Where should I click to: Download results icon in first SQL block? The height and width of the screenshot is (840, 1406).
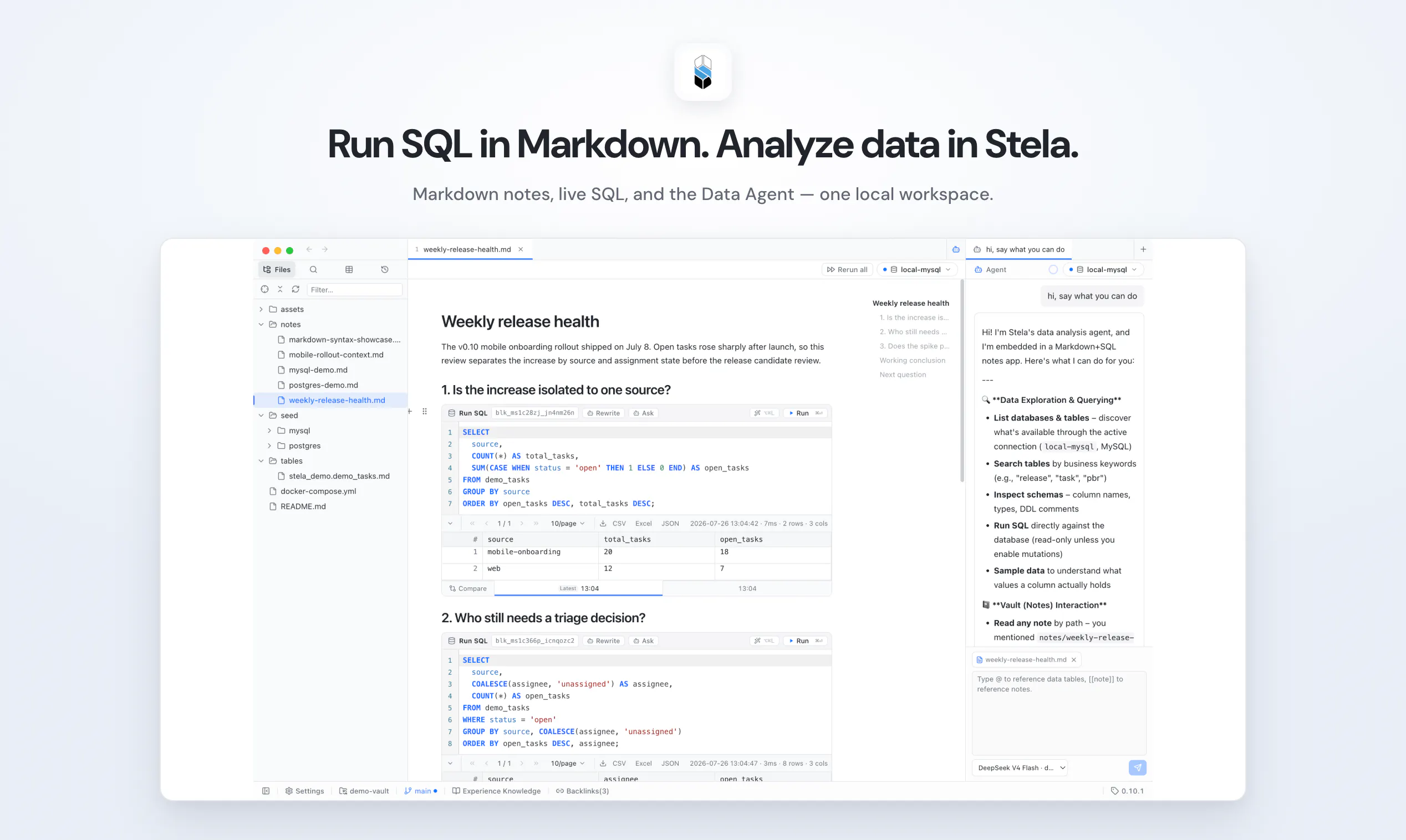pyautogui.click(x=603, y=524)
